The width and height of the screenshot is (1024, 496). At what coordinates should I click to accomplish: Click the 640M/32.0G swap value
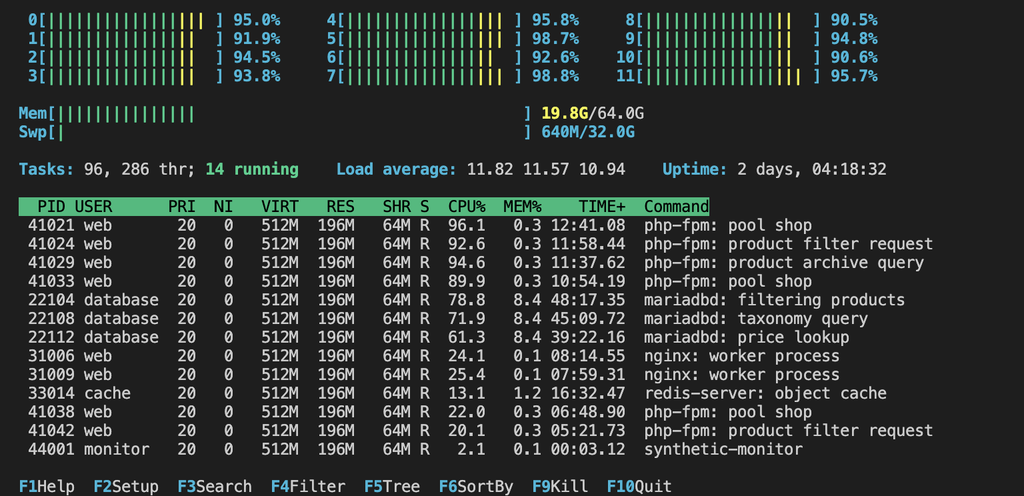(588, 132)
